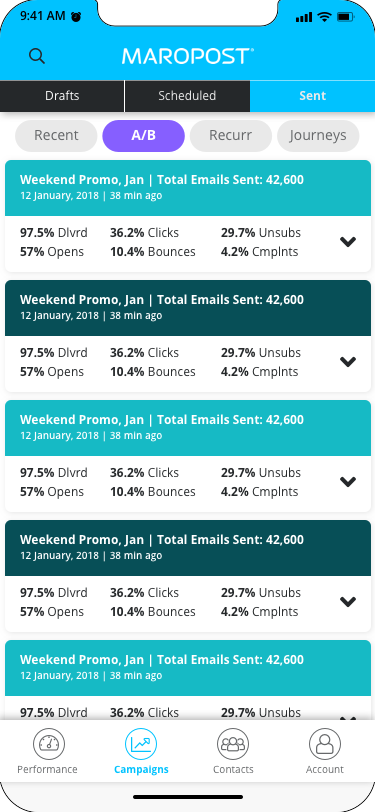
Task: Select the Campaigns chart icon
Action: click(141, 744)
